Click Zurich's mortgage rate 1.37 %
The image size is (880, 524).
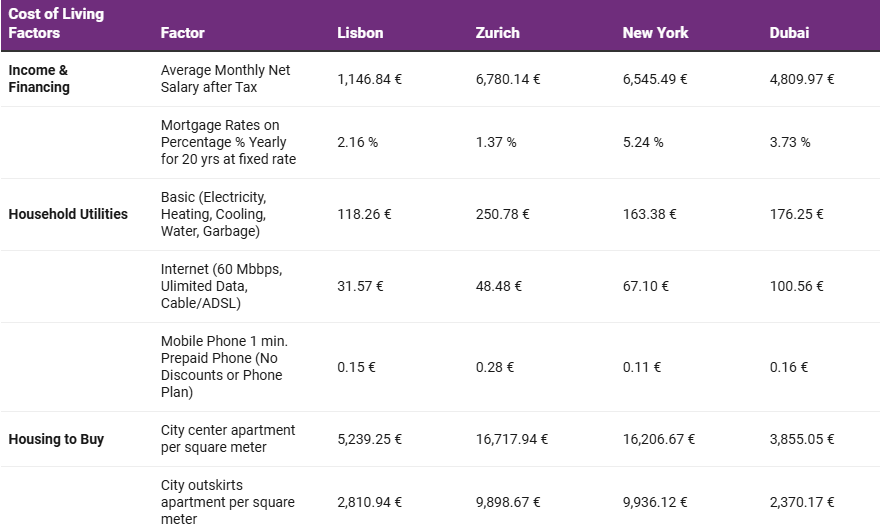[x=496, y=142]
